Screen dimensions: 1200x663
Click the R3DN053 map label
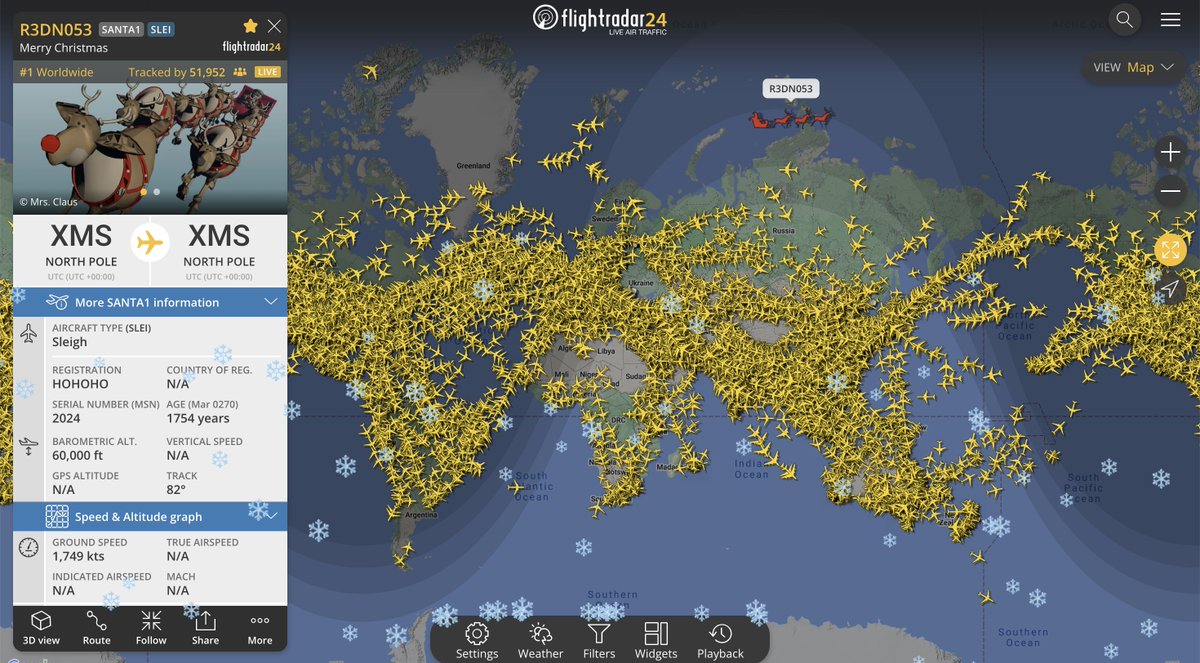click(791, 89)
